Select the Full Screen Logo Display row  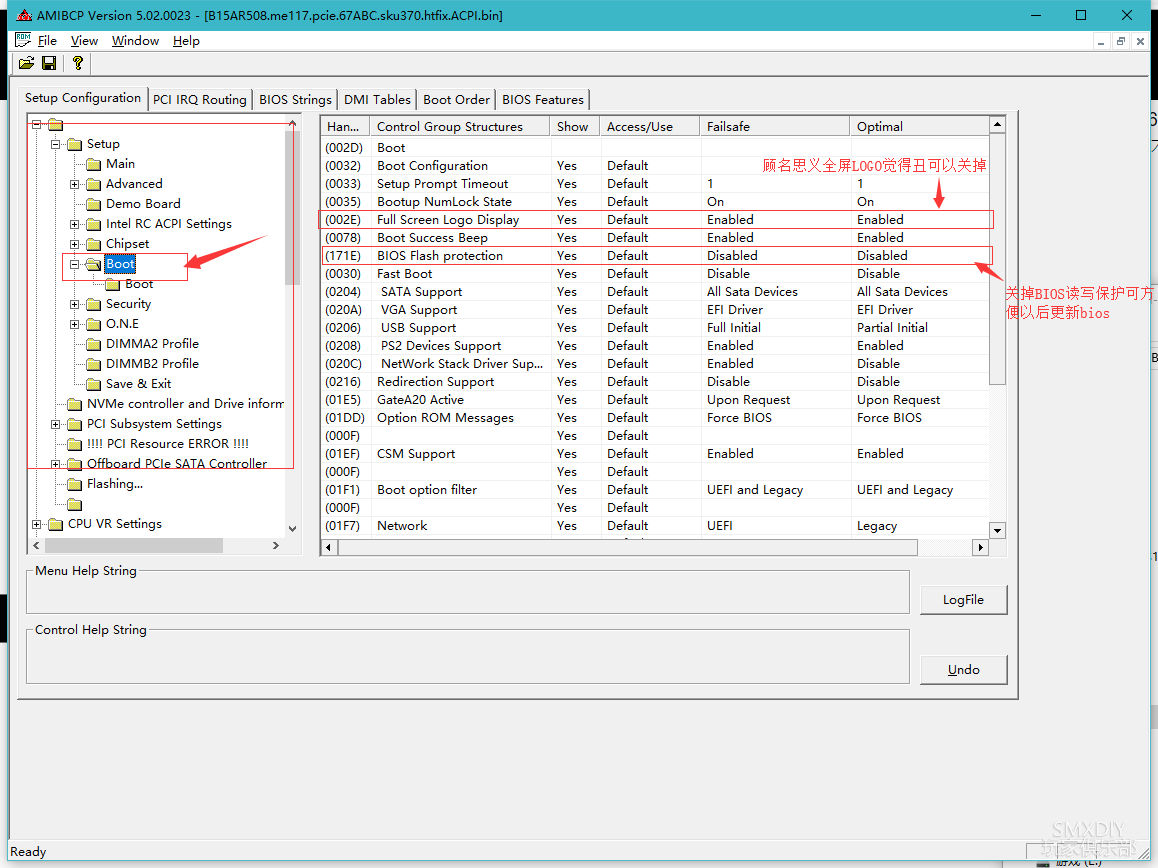[x=657, y=219]
